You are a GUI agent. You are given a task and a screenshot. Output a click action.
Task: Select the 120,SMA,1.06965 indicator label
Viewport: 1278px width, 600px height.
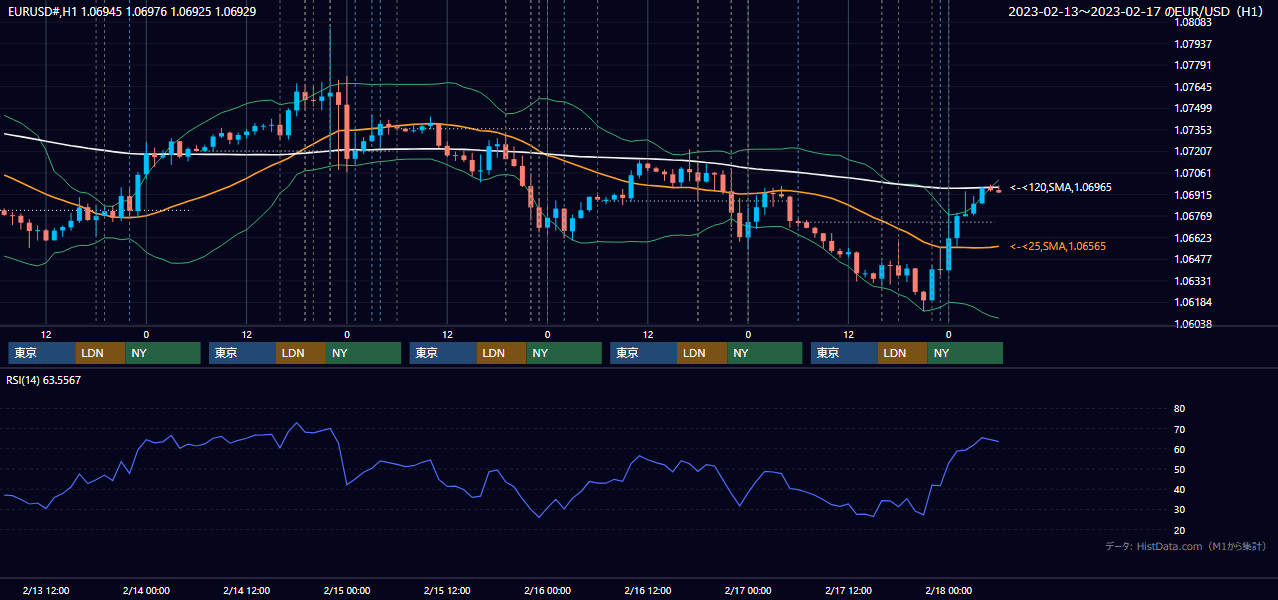[1061, 187]
